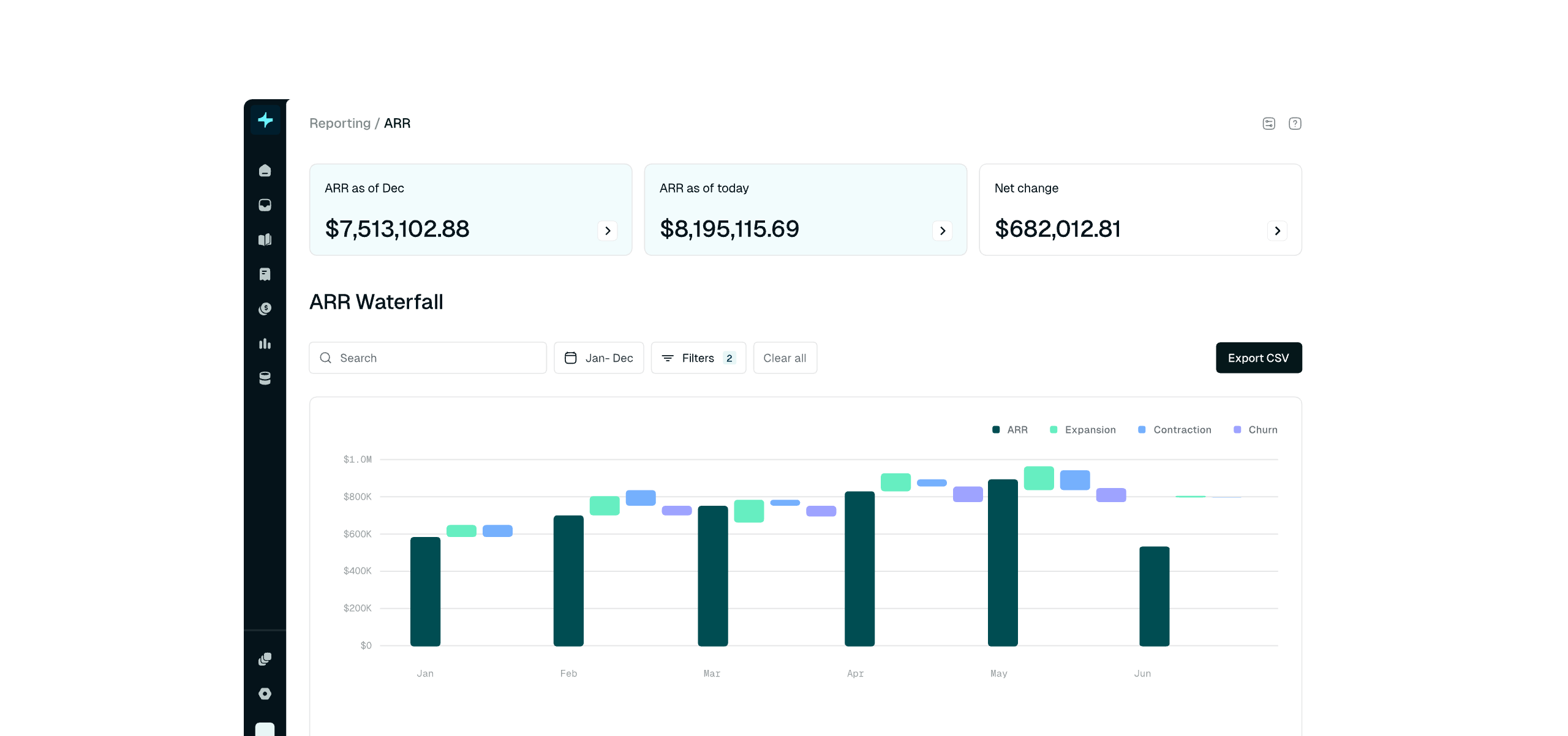Click the dollar coin sidebar icon

[x=265, y=309]
